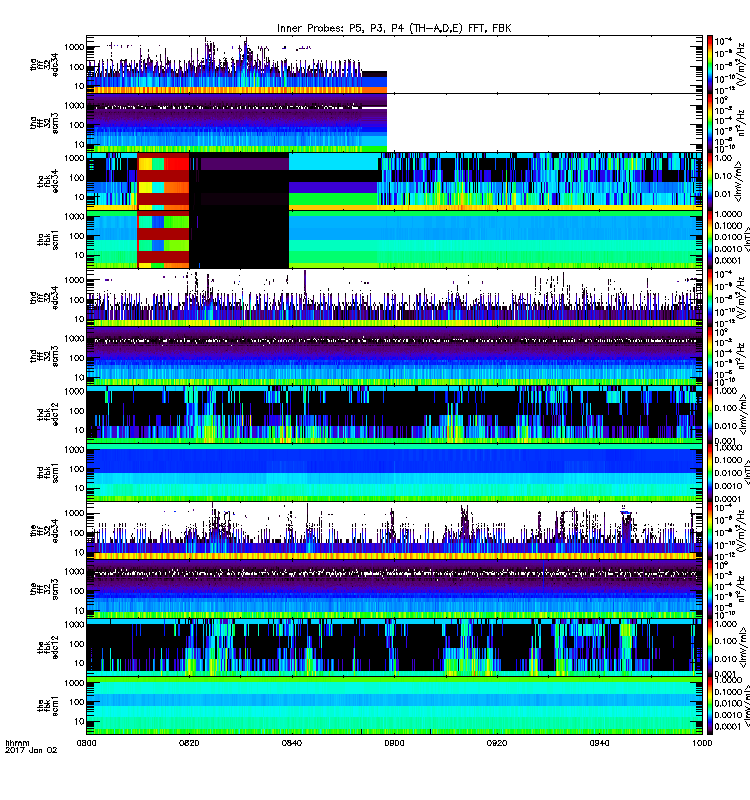Select the tha fff 32 scm3 panel label
This screenshot has width=750, height=800.
point(44,123)
